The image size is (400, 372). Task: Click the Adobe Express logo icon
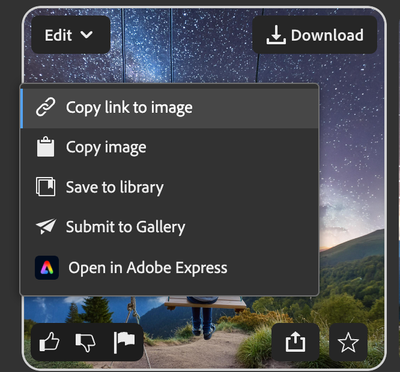click(47, 268)
